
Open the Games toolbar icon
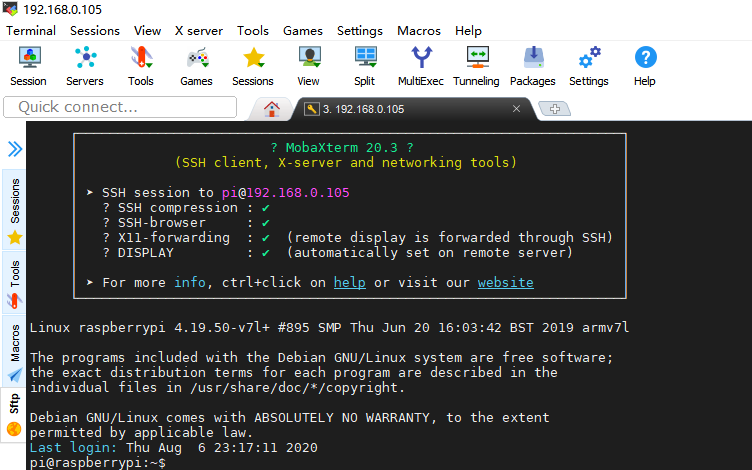[x=197, y=66]
